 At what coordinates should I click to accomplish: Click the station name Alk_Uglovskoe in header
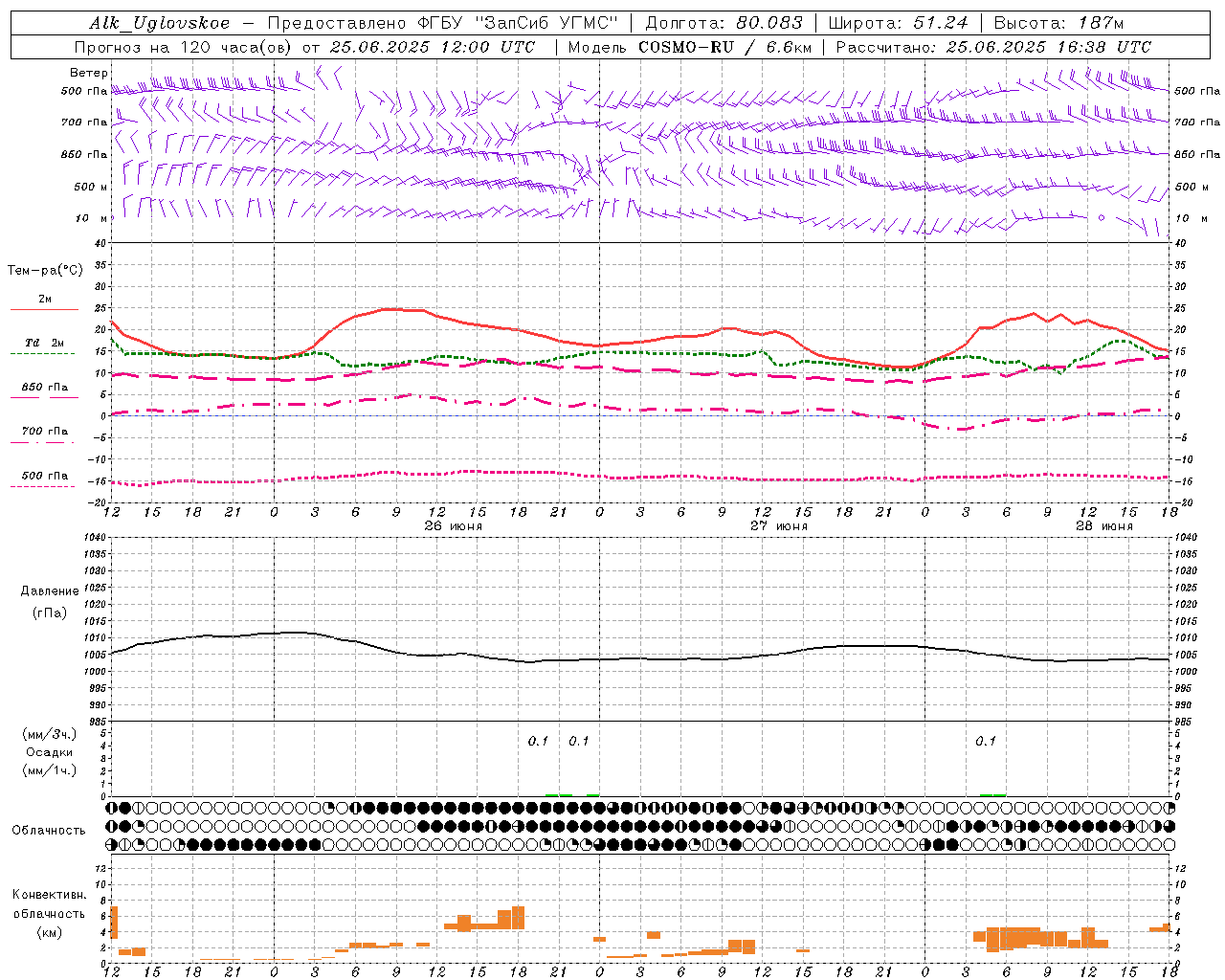coord(160,23)
